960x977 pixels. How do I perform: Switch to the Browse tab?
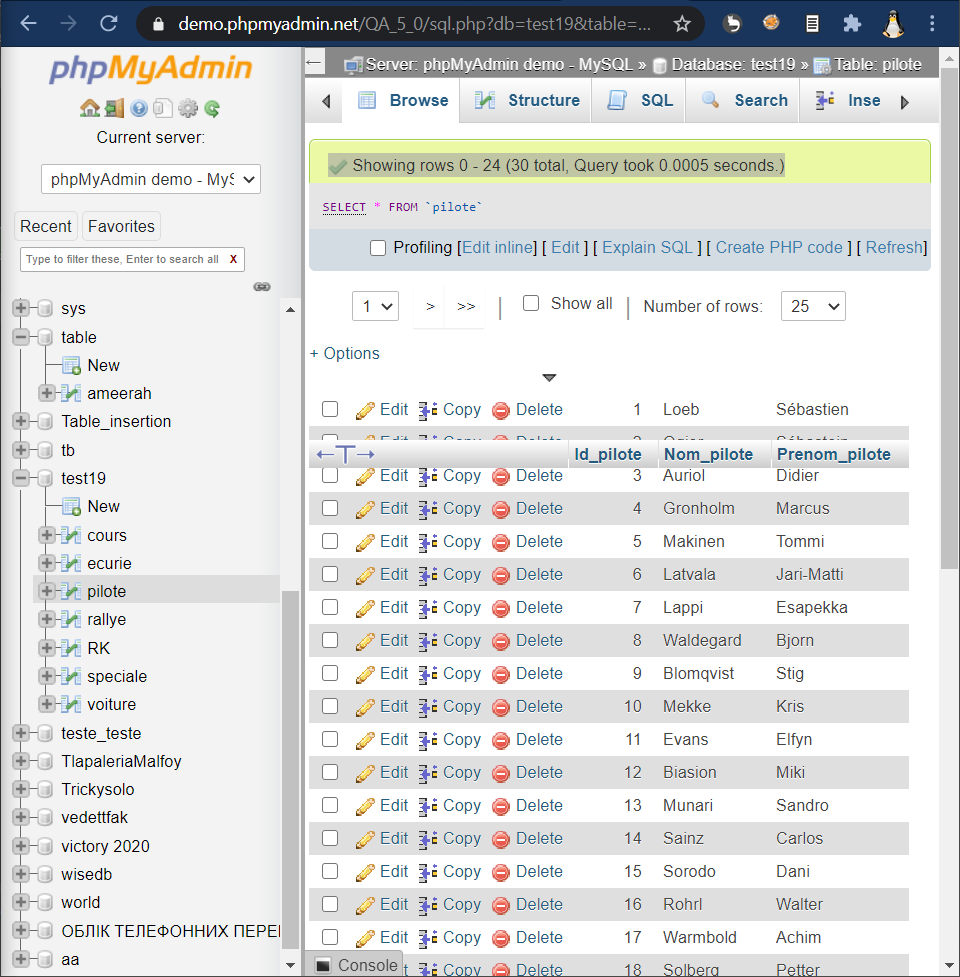(x=402, y=100)
